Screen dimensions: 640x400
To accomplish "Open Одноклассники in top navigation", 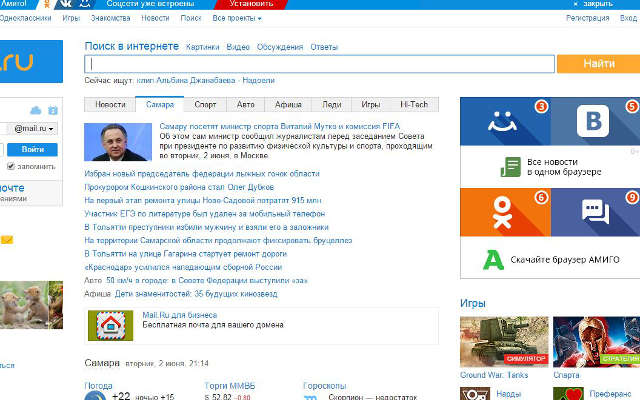I will coord(25,18).
